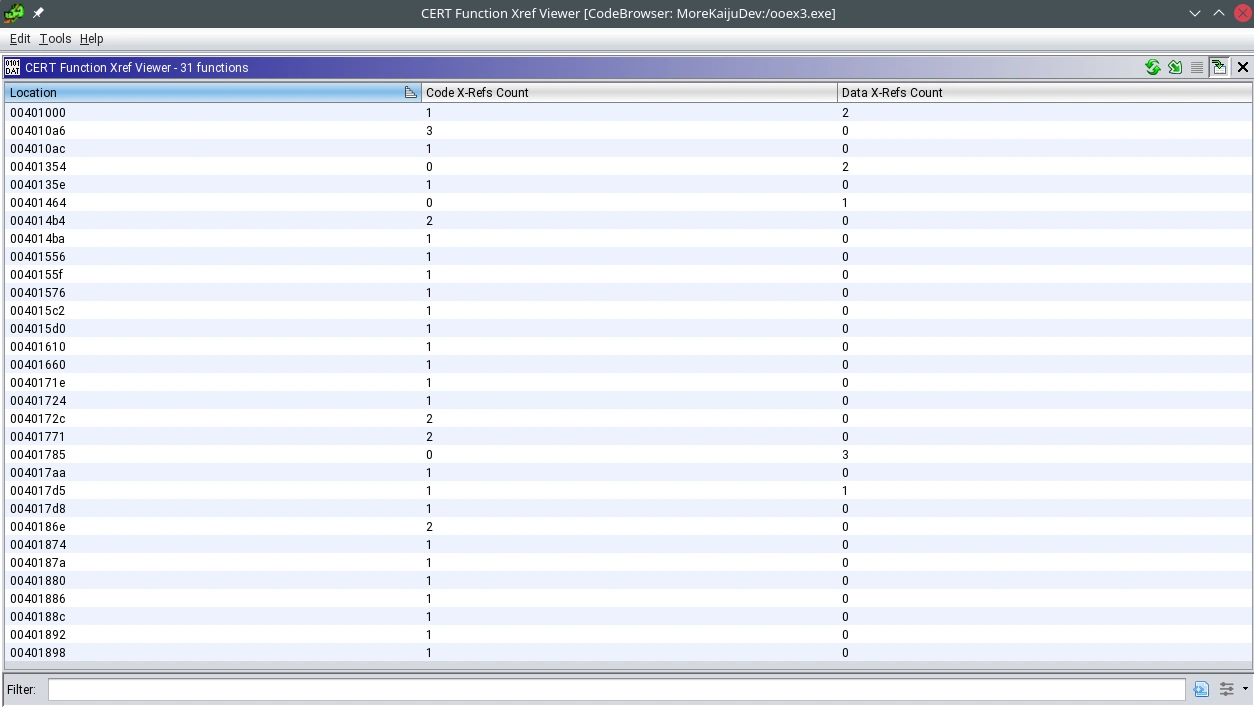Select location 00401898 row
This screenshot has width=1254, height=707.
[627, 653]
